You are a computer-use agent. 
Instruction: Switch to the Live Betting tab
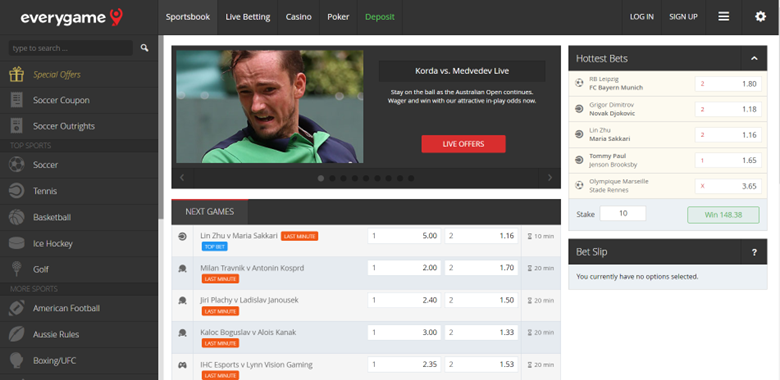[248, 17]
